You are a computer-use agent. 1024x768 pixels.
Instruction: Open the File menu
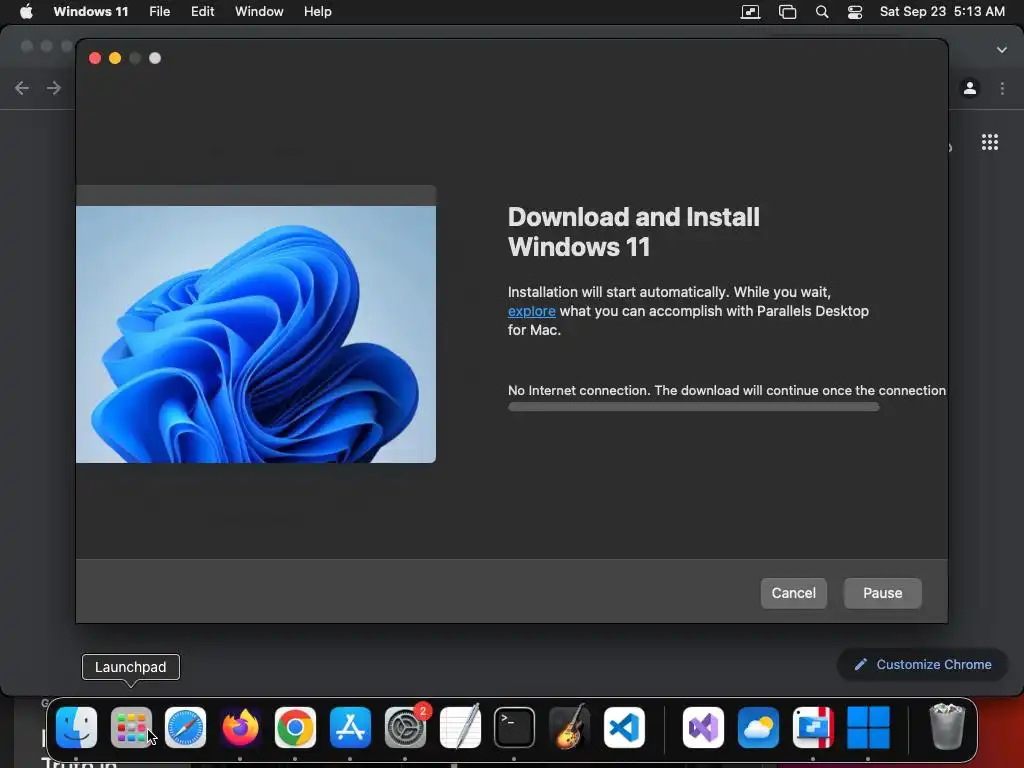point(159,11)
